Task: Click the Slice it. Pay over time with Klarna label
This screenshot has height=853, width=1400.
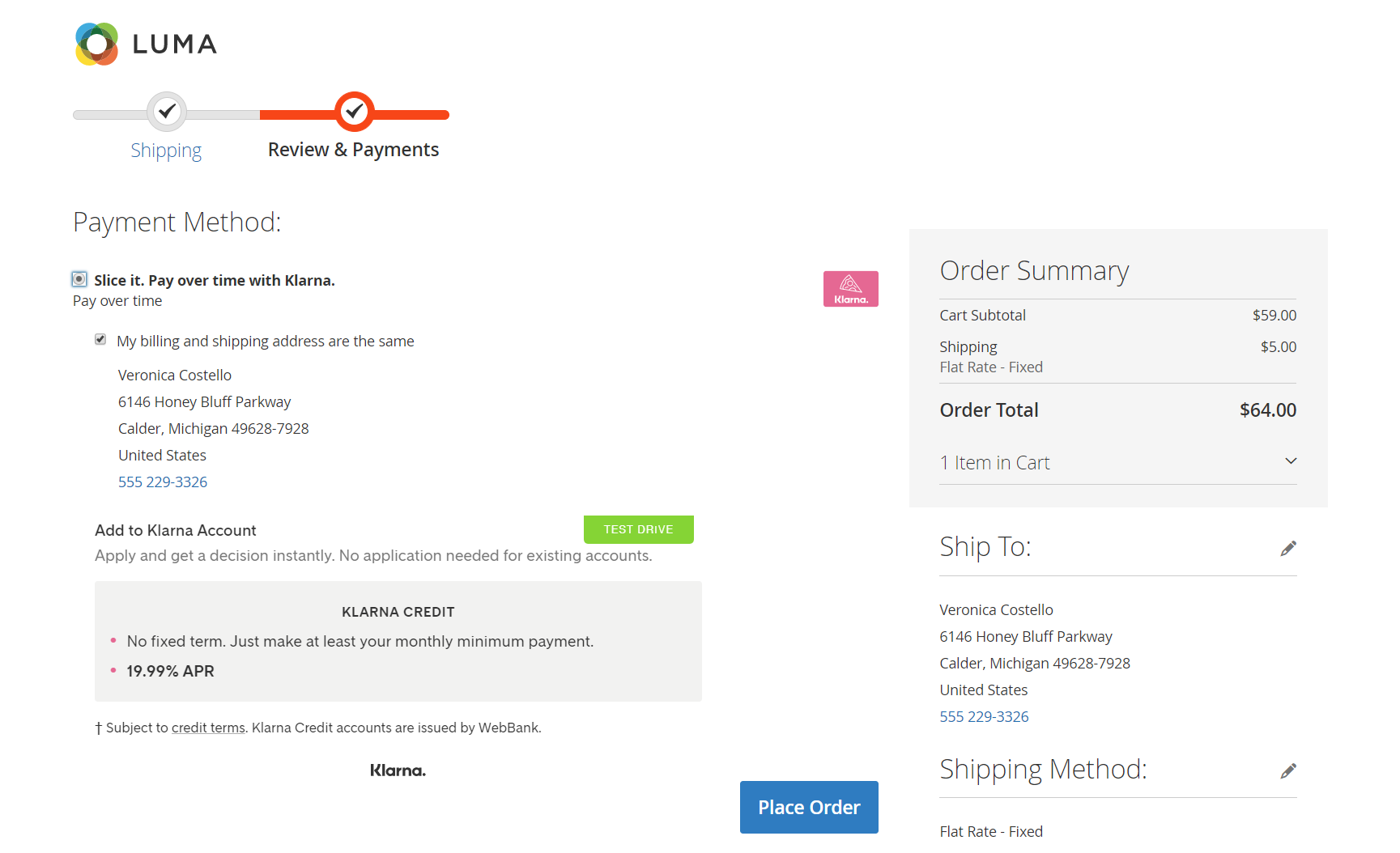Action: tap(215, 280)
